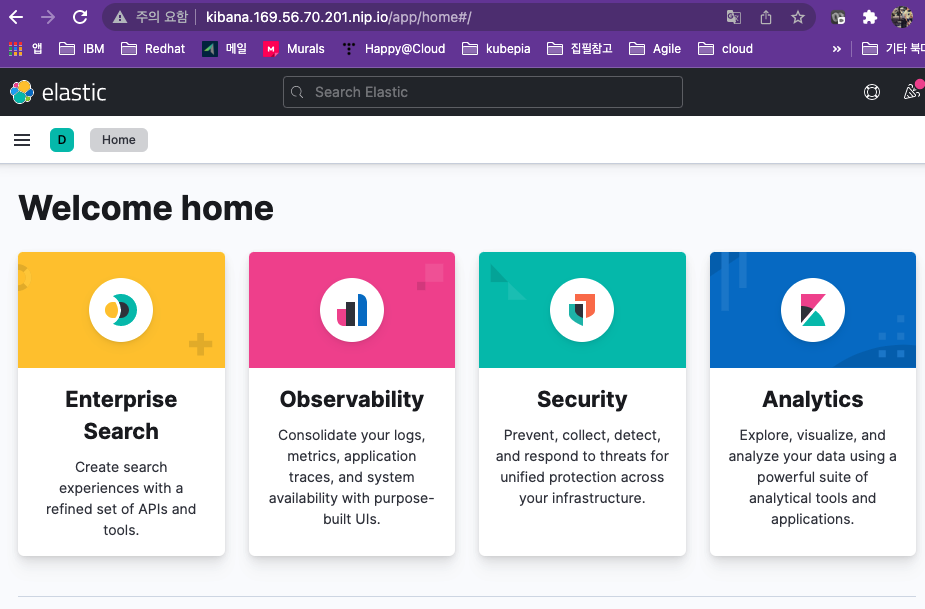
Task: Open the Murals bookmark
Action: (294, 49)
